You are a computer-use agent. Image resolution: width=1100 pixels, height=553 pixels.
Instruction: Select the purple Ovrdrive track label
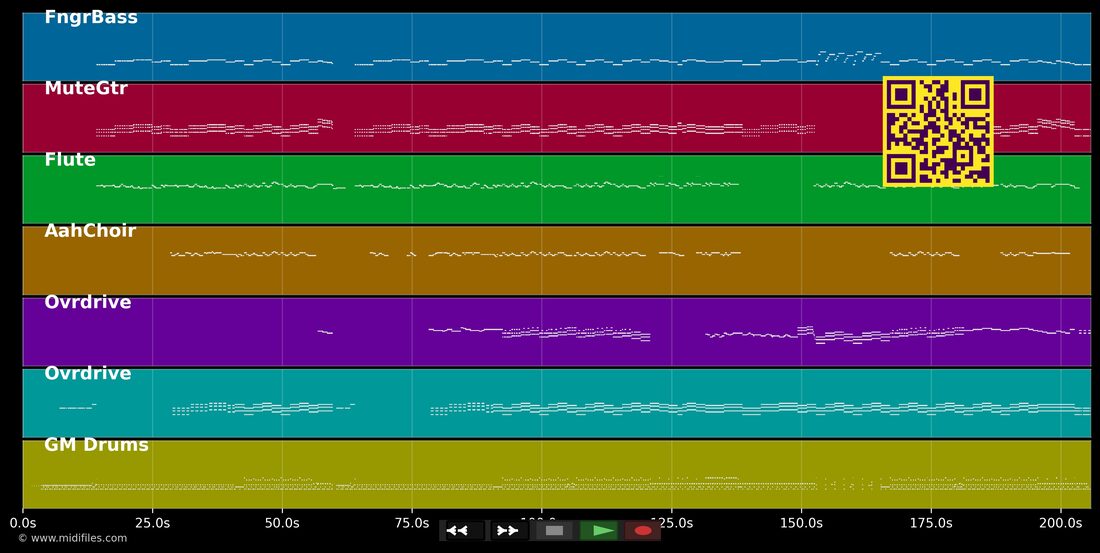[88, 302]
